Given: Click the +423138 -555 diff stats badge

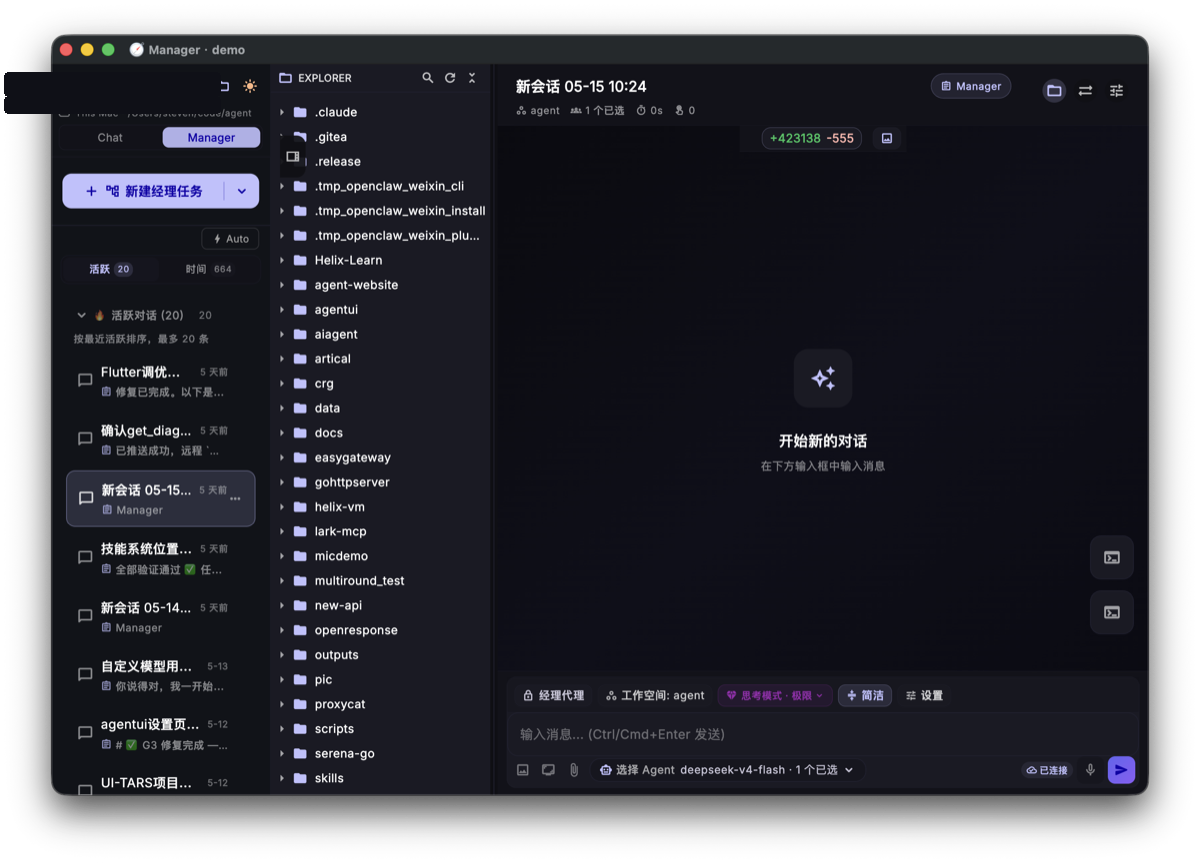Looking at the screenshot, I should click(x=812, y=138).
